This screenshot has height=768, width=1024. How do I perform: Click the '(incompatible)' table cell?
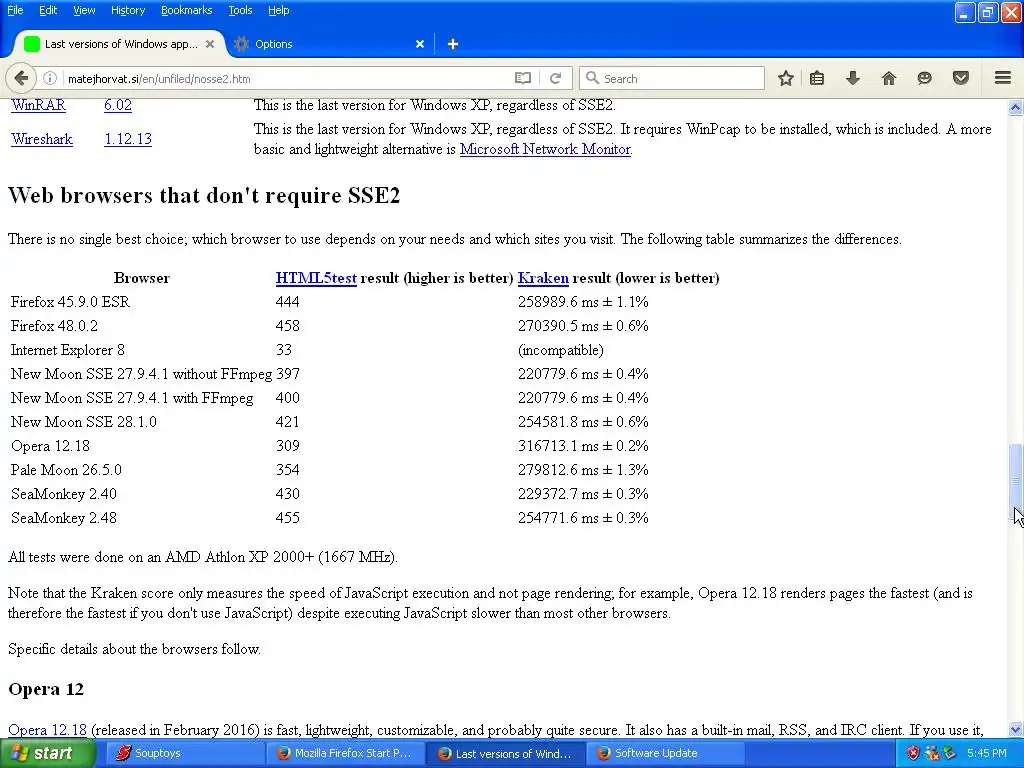[561, 350]
